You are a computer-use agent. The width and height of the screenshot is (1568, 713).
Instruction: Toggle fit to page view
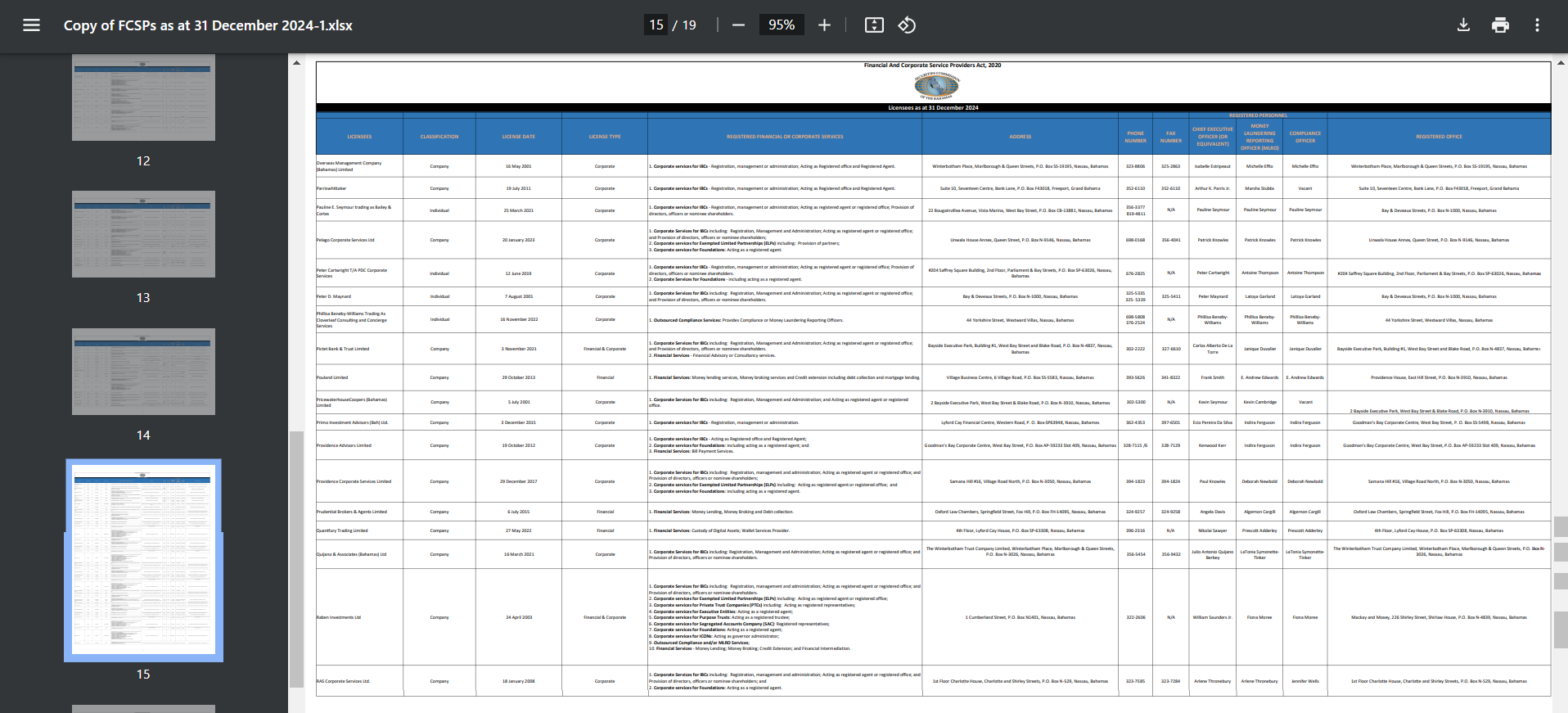(x=874, y=25)
